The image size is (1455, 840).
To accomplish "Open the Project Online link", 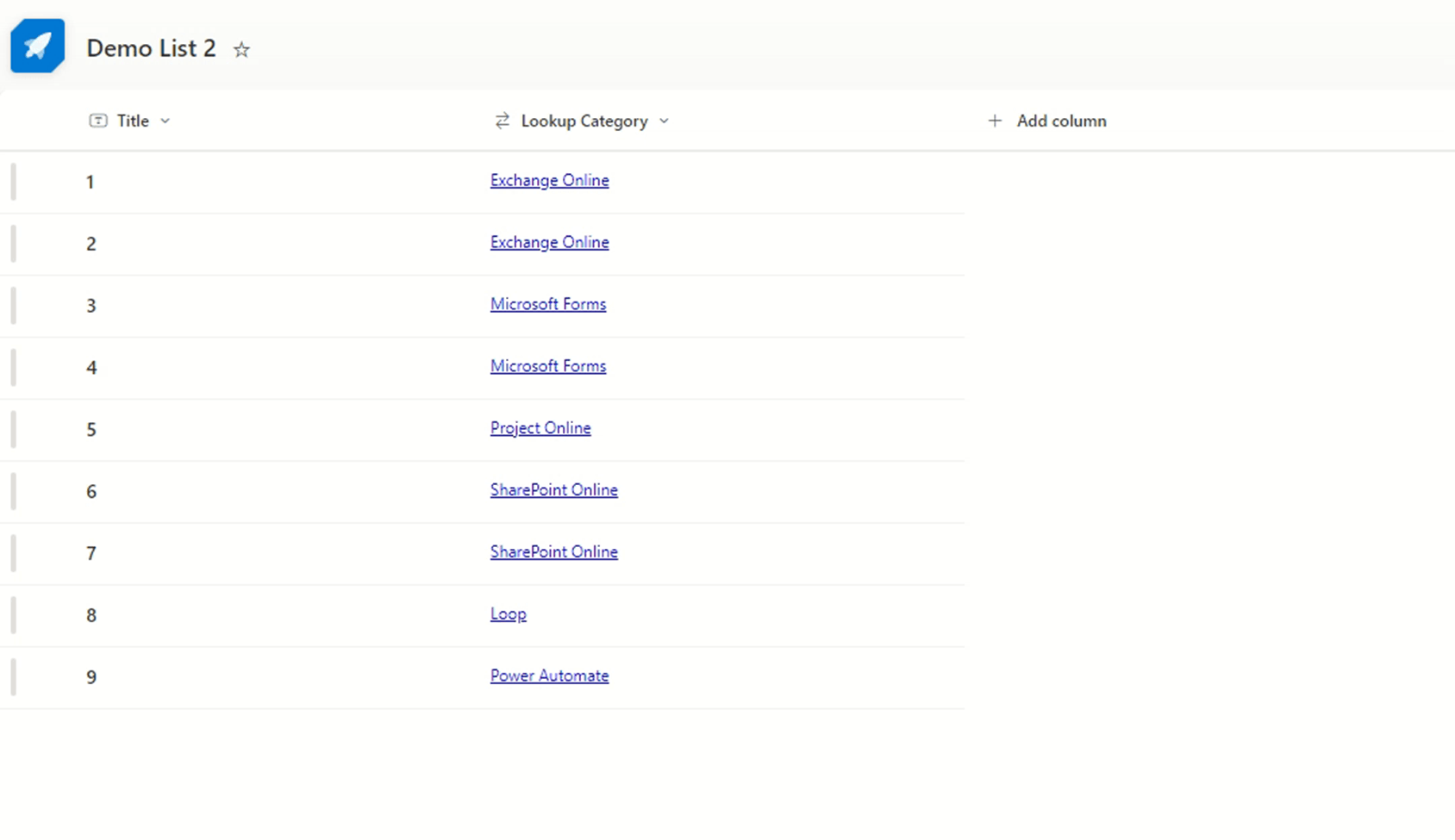I will (540, 428).
